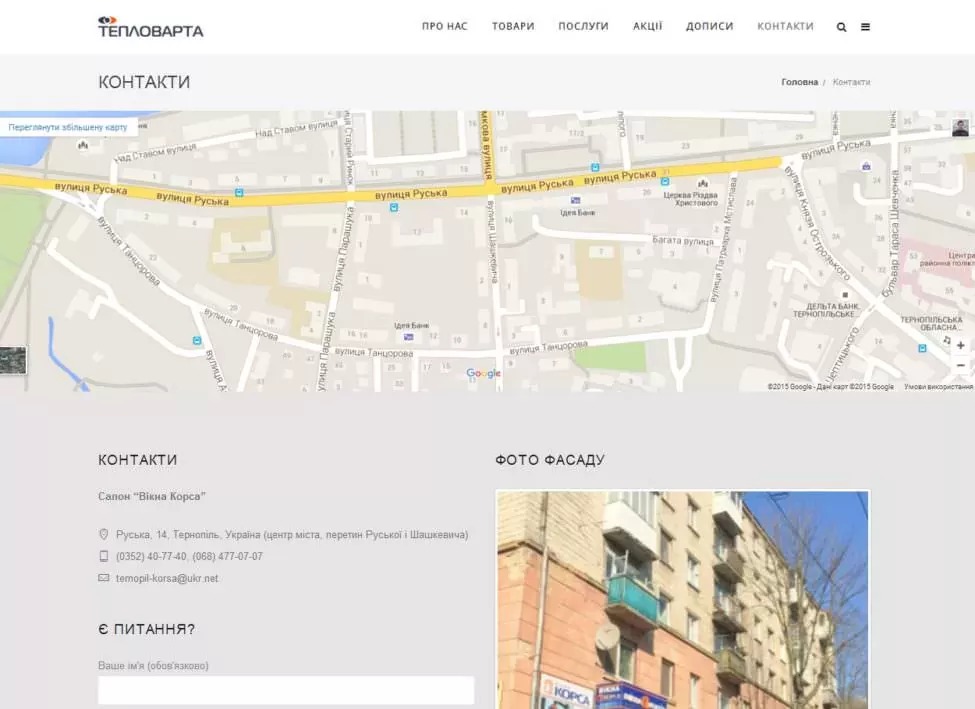Click the Google account avatar on map
The height and width of the screenshot is (709, 975).
click(960, 127)
